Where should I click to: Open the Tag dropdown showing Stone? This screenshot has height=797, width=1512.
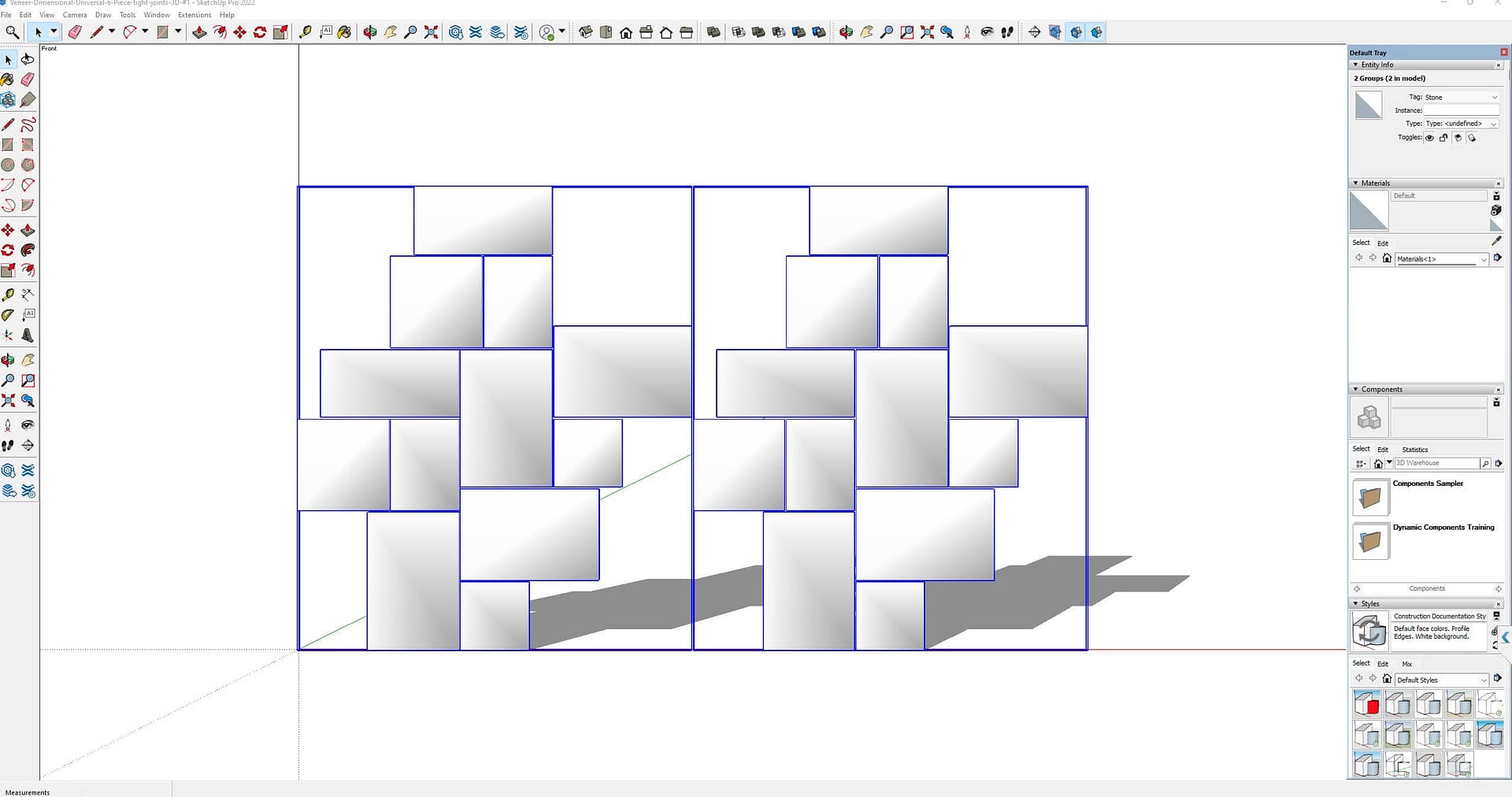point(1461,98)
